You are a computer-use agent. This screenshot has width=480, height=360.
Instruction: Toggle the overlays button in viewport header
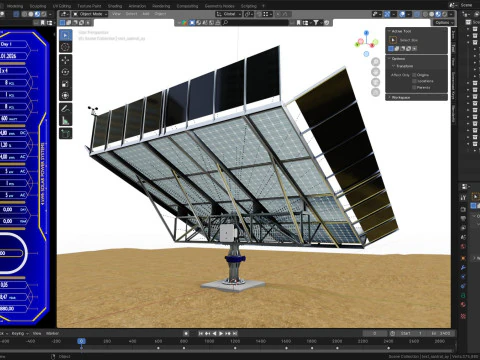[x=402, y=14]
